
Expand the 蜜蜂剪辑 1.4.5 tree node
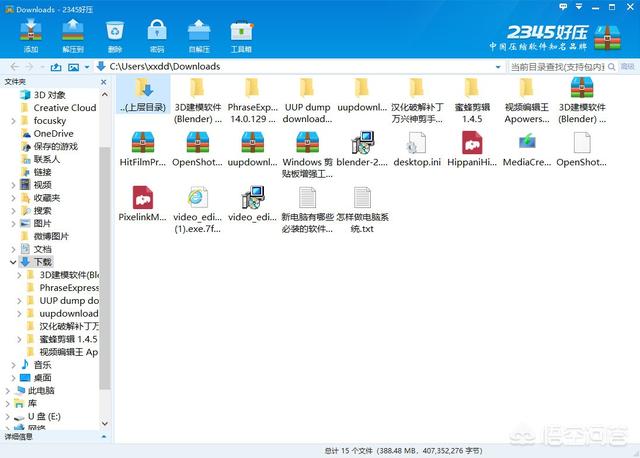[x=19, y=339]
